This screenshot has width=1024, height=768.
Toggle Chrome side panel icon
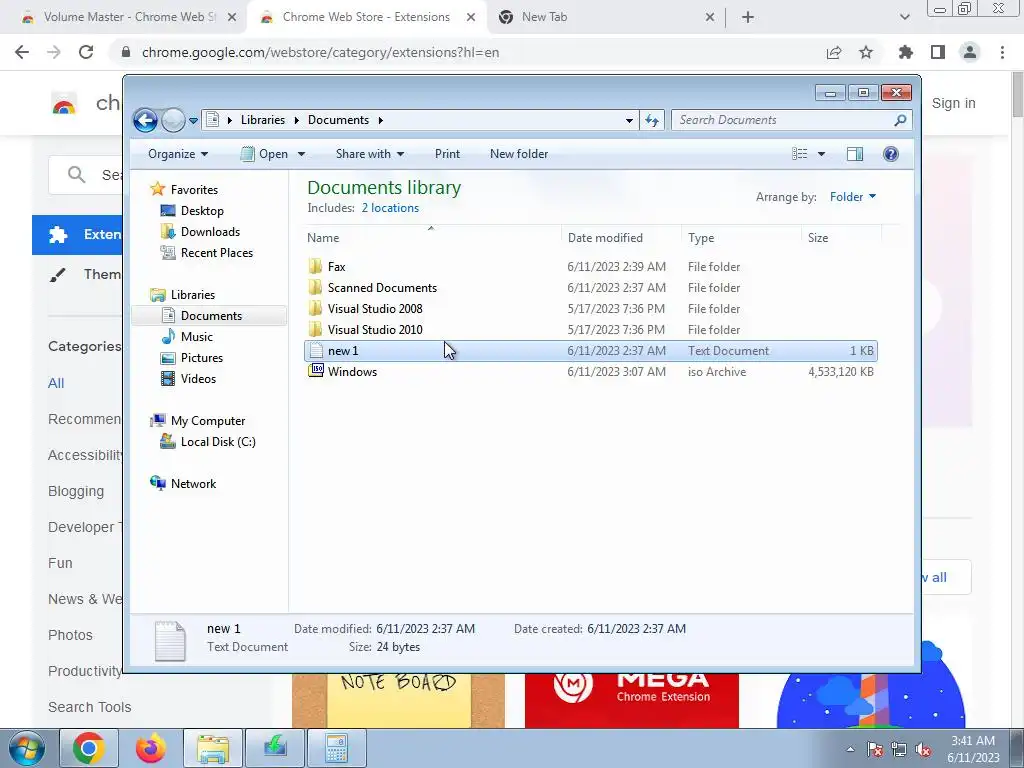coord(938,52)
